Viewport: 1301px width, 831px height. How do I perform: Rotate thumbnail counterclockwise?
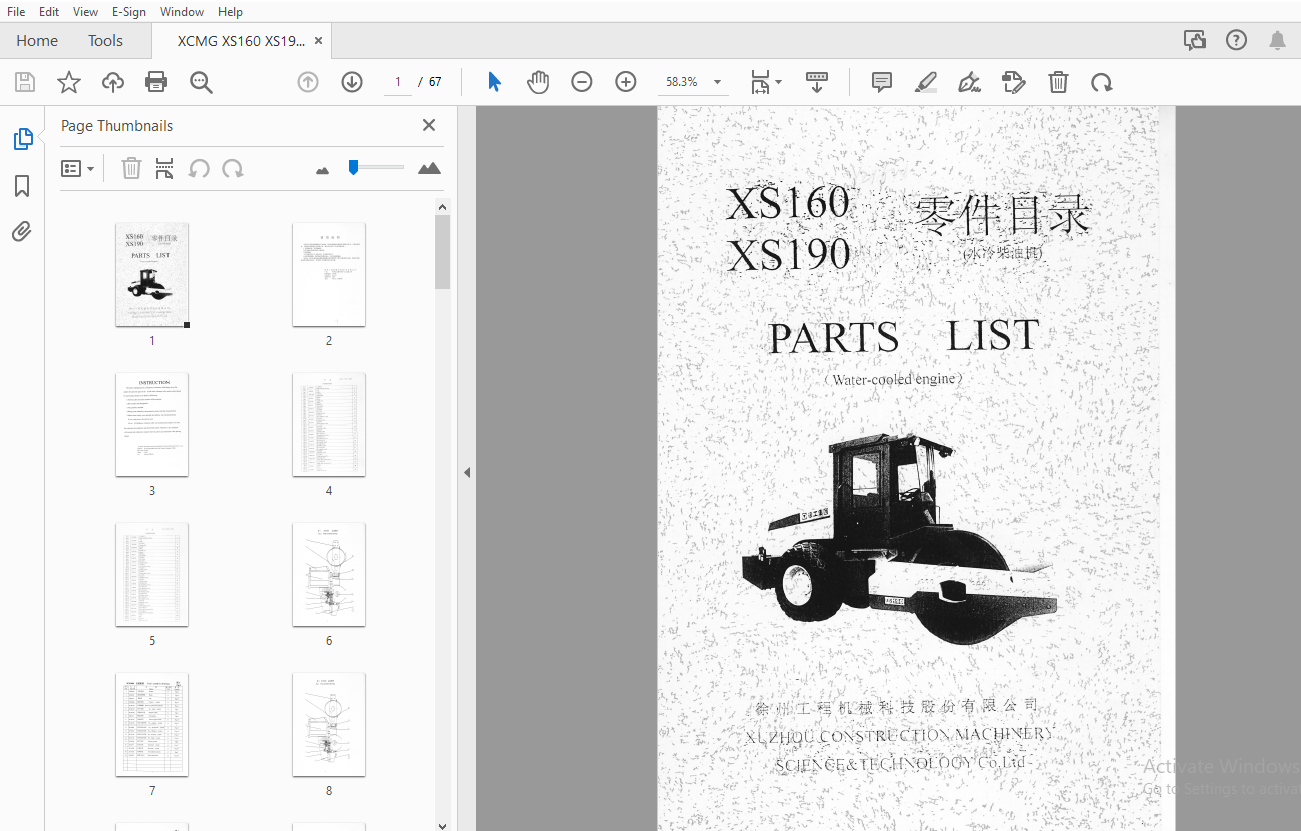[x=199, y=168]
